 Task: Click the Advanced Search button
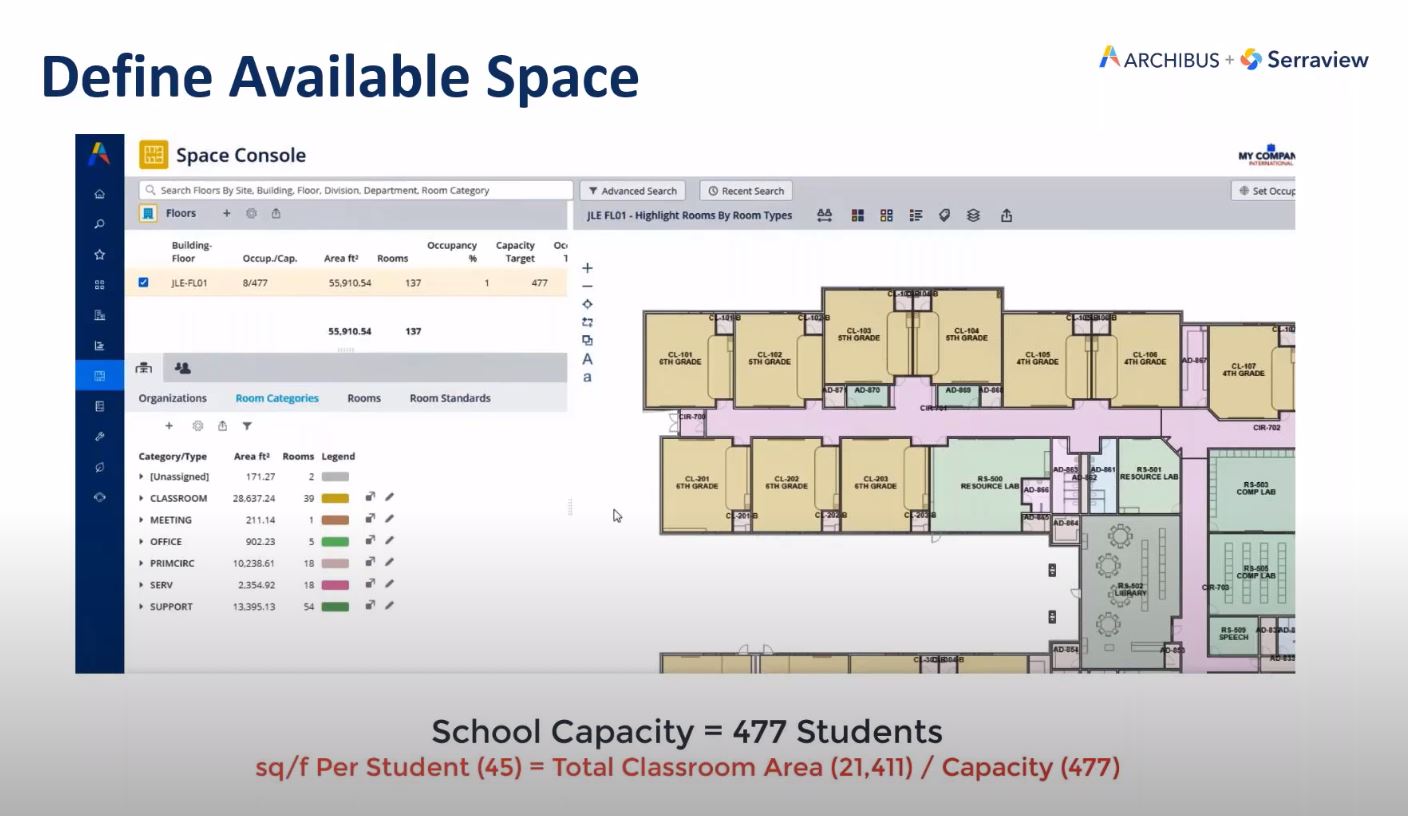pyautogui.click(x=632, y=190)
